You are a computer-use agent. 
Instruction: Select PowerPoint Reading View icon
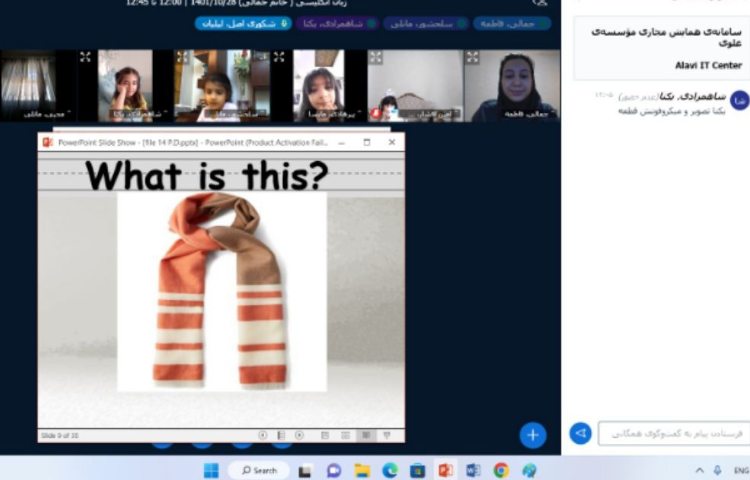coord(366,435)
